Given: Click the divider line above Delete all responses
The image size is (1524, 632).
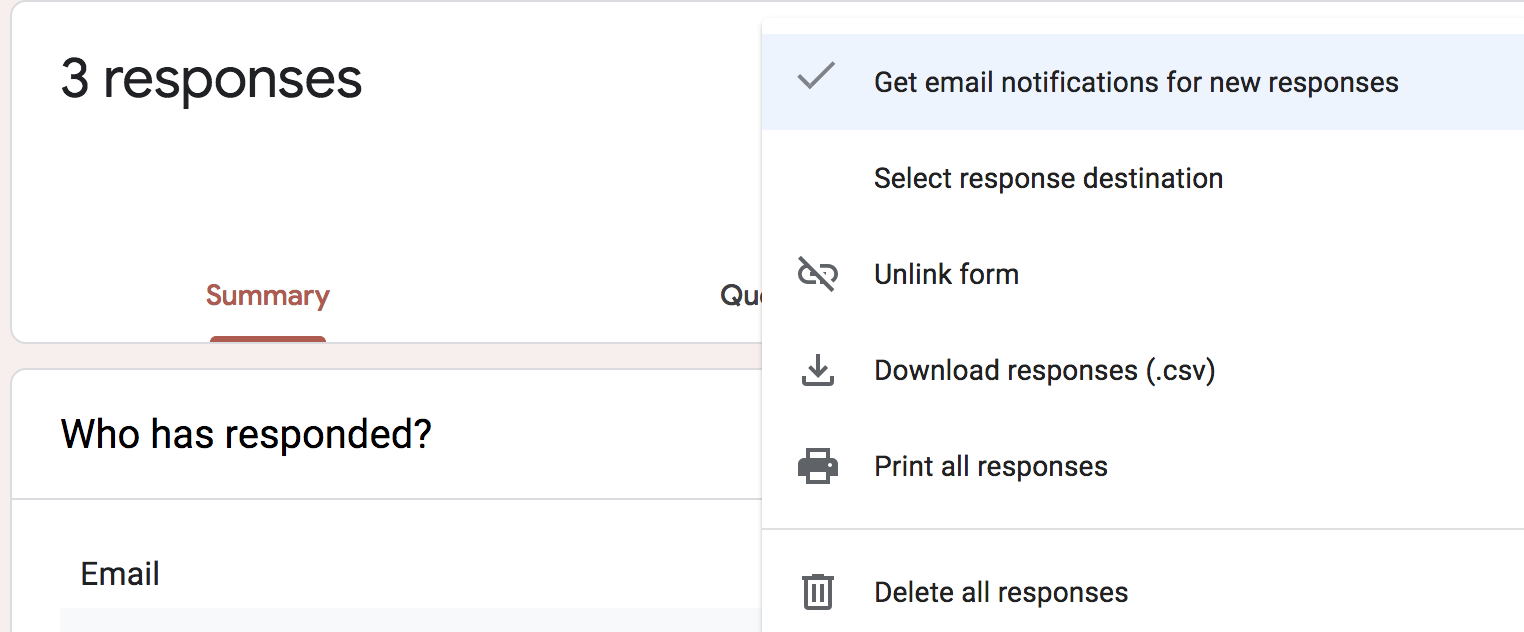Looking at the screenshot, I should click(1142, 528).
